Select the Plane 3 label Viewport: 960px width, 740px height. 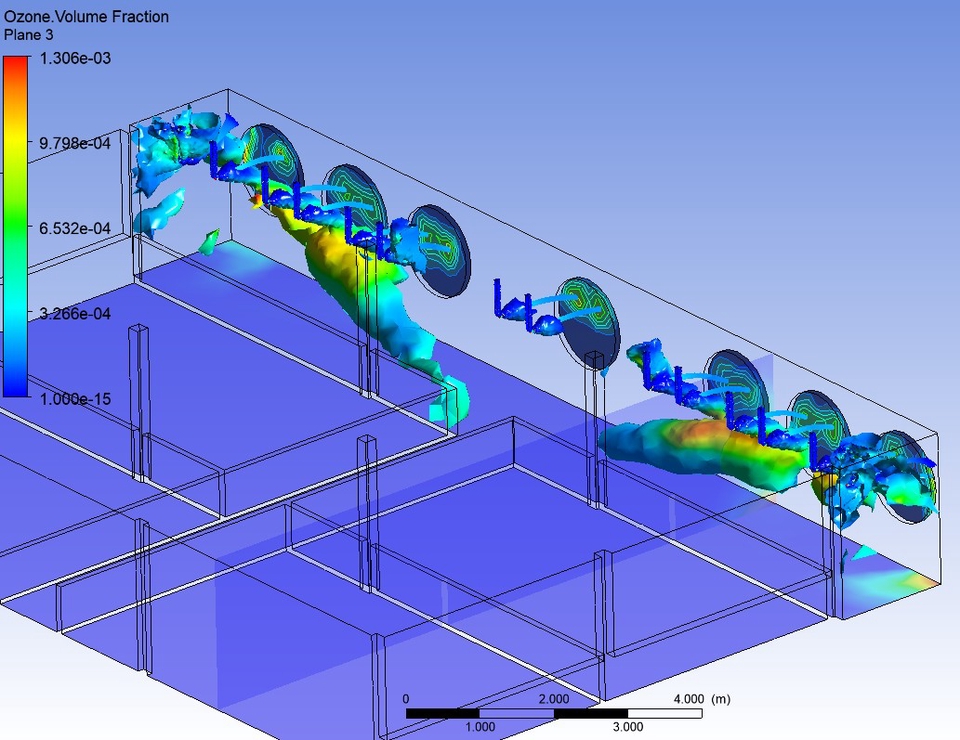point(30,34)
